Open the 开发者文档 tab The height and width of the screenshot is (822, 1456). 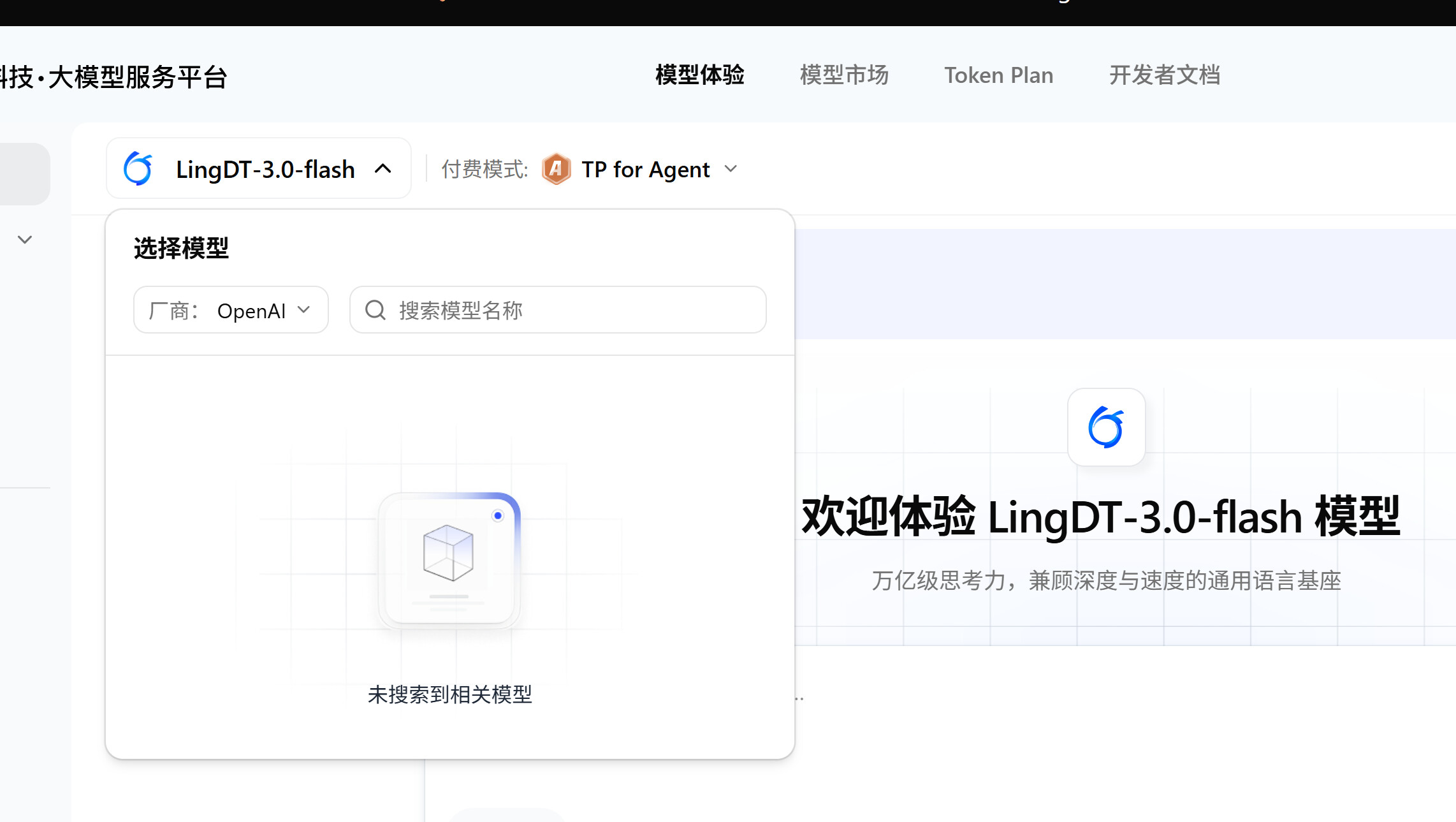coord(1165,75)
